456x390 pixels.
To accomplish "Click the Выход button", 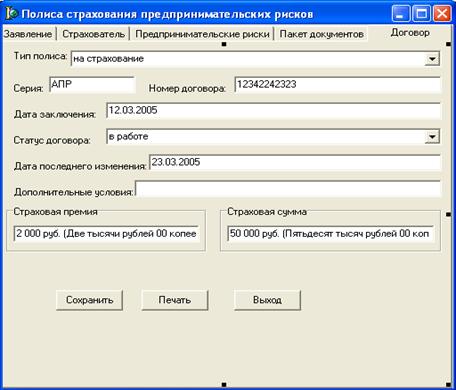I will click(267, 300).
